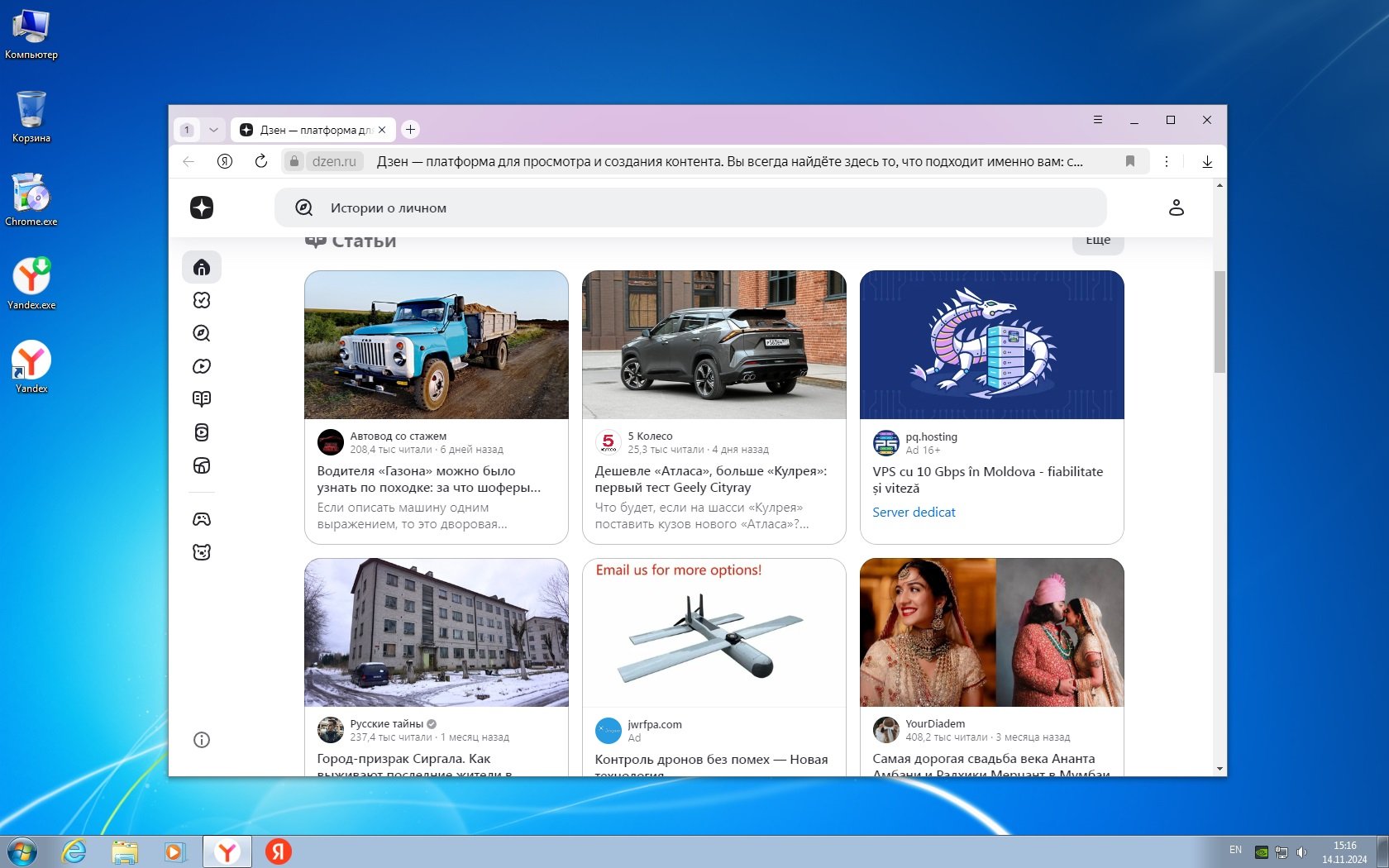The width and height of the screenshot is (1389, 868).
Task: Open the video section play icon in sidebar
Action: pos(202,366)
